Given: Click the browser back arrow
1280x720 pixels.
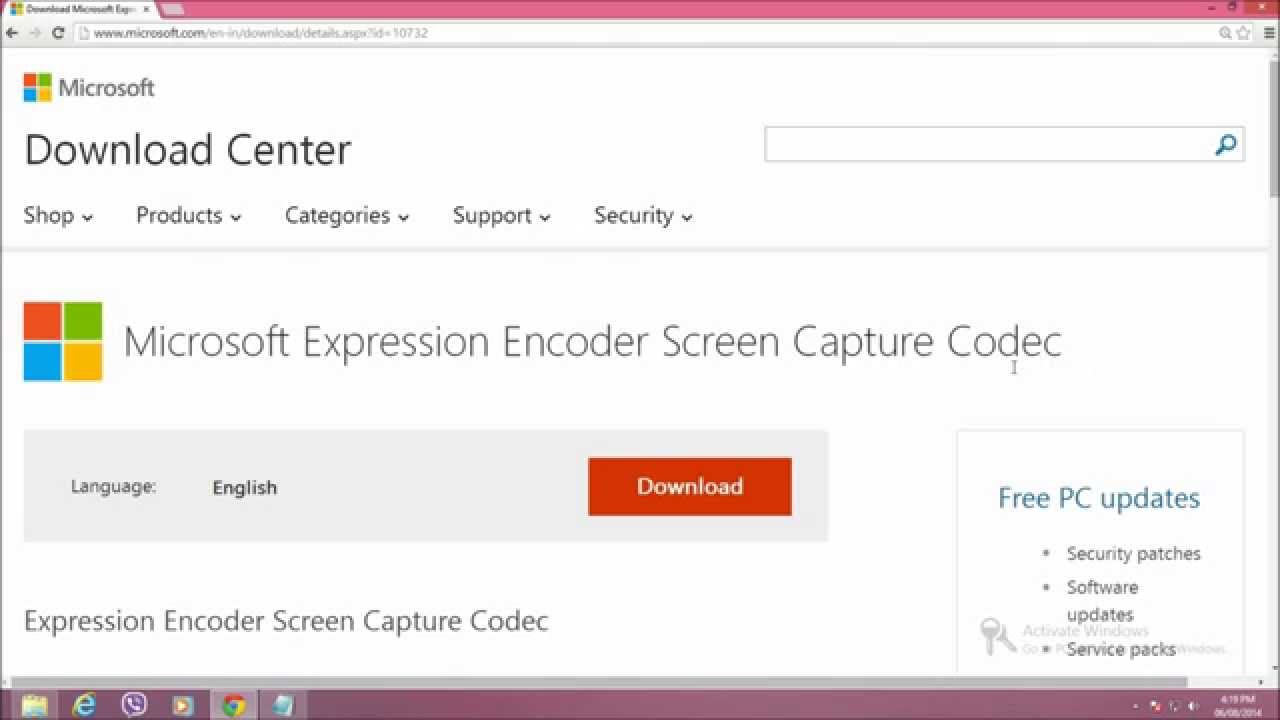Looking at the screenshot, I should (x=12, y=33).
